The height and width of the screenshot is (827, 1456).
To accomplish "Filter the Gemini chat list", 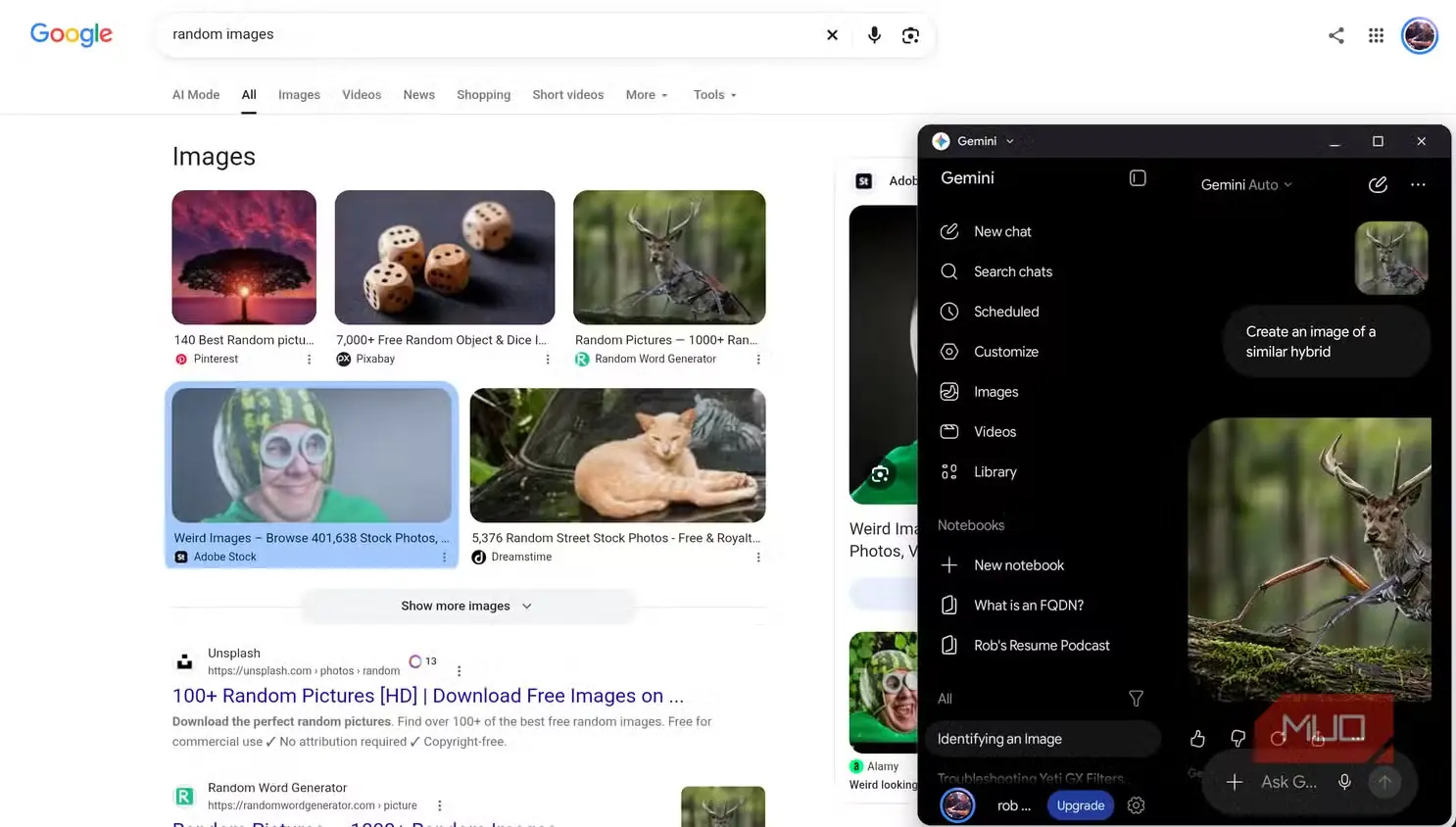I will click(1136, 699).
